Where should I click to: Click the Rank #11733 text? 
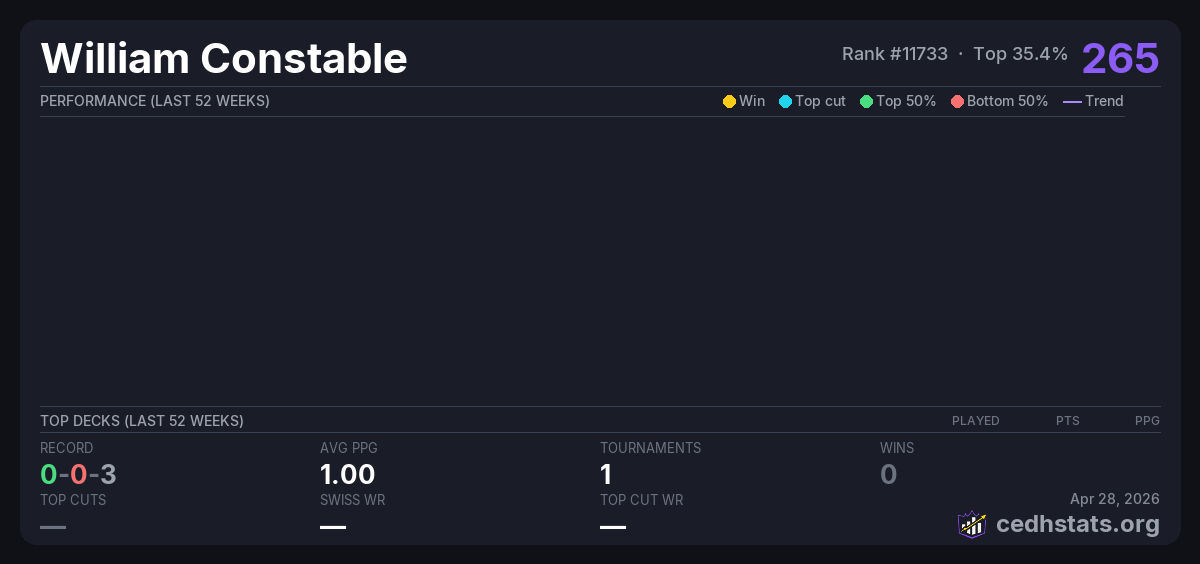(894, 54)
